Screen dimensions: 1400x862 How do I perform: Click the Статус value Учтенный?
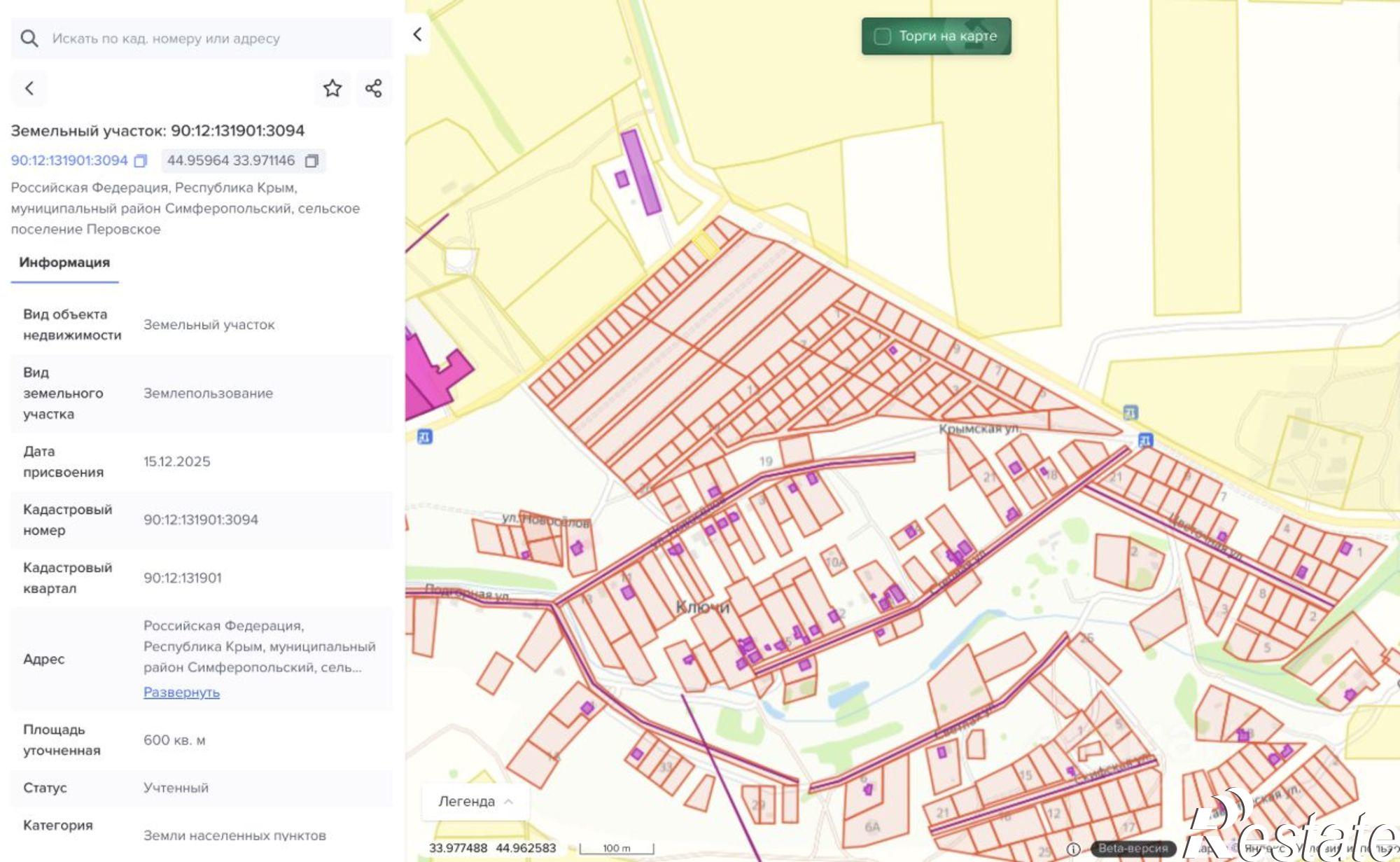(176, 788)
